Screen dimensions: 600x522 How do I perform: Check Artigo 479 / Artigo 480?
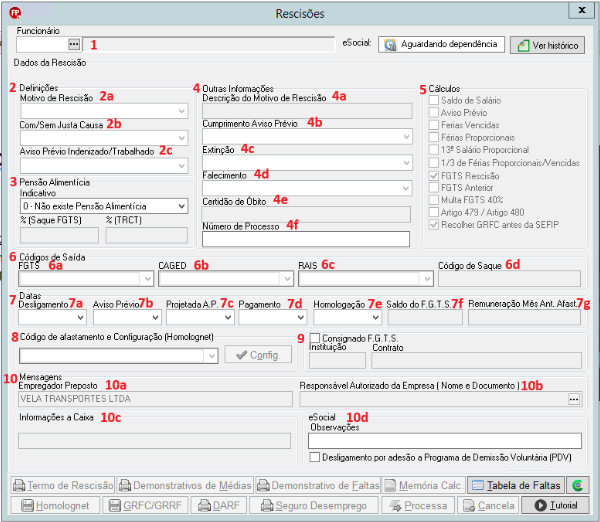tap(434, 212)
